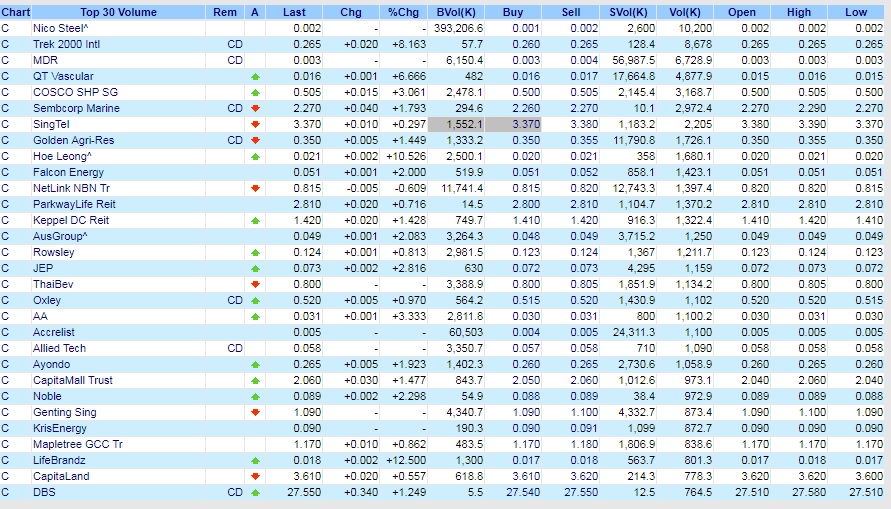Sort table by BVol(K) column header
This screenshot has width=891, height=509.
[x=456, y=12]
